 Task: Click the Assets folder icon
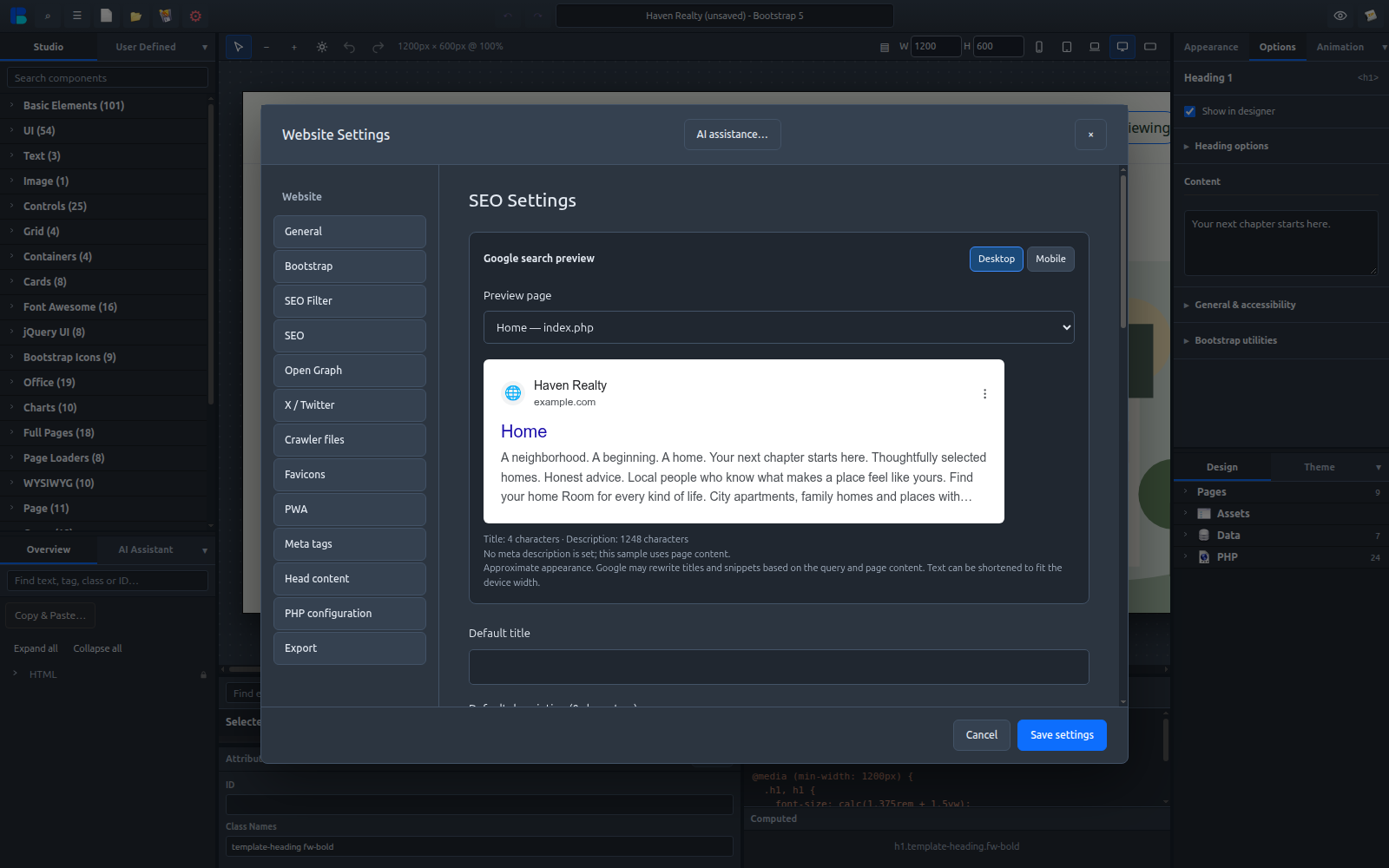(x=1204, y=514)
